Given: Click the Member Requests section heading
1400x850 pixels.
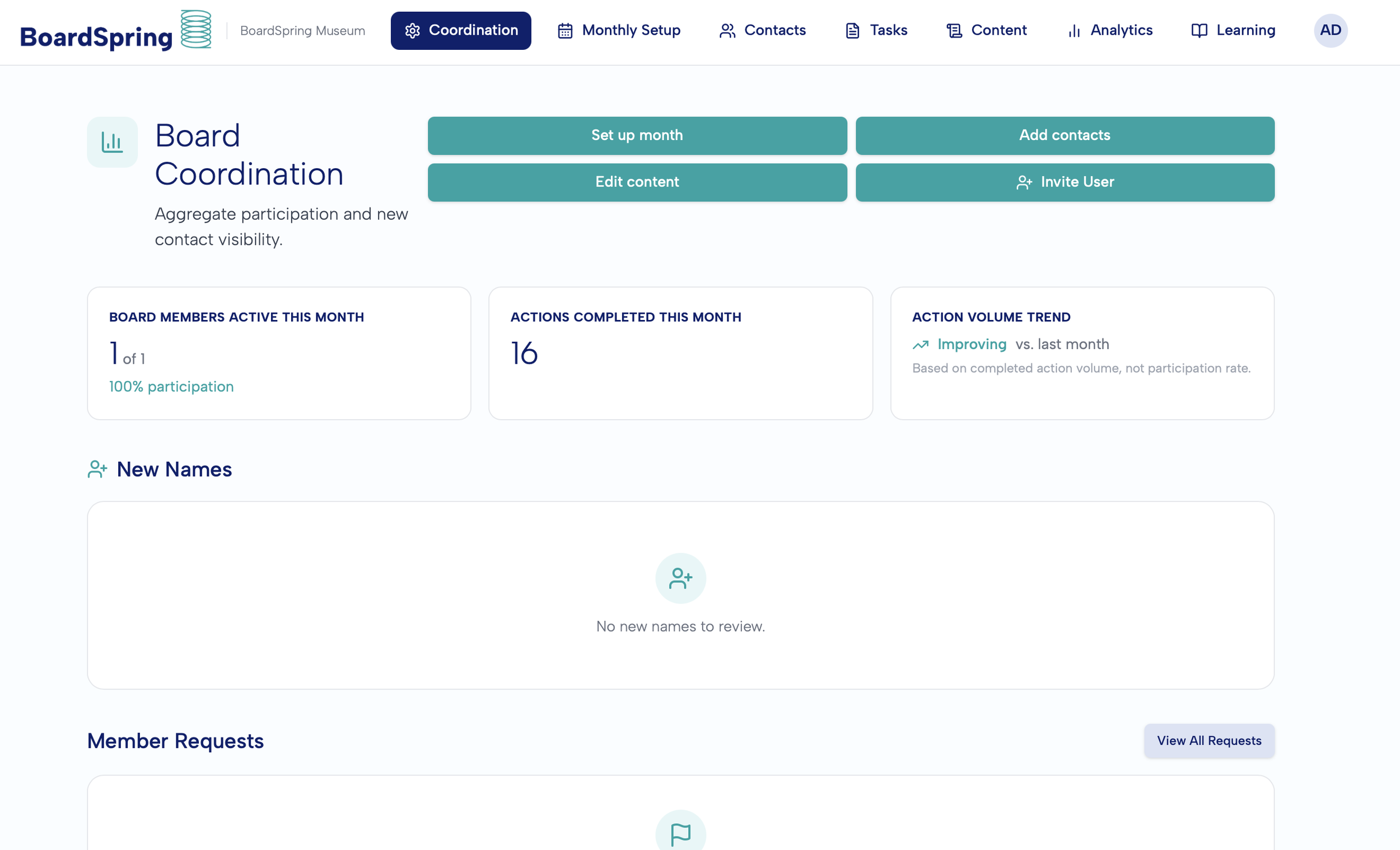Looking at the screenshot, I should click(176, 741).
